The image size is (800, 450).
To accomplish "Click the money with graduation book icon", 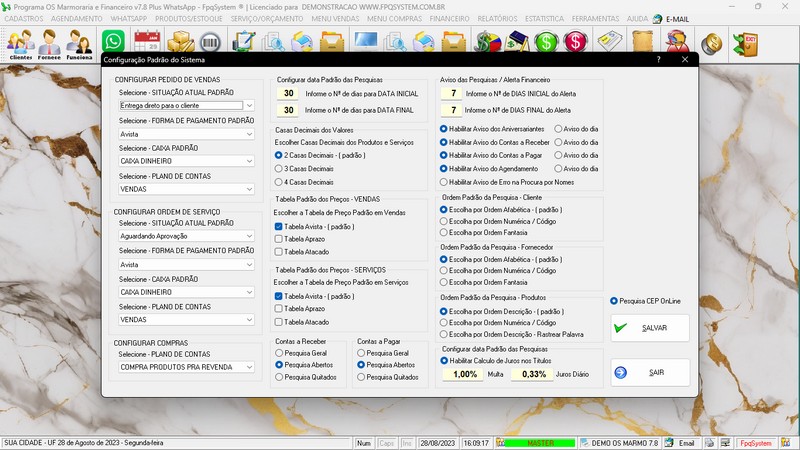I will [517, 41].
